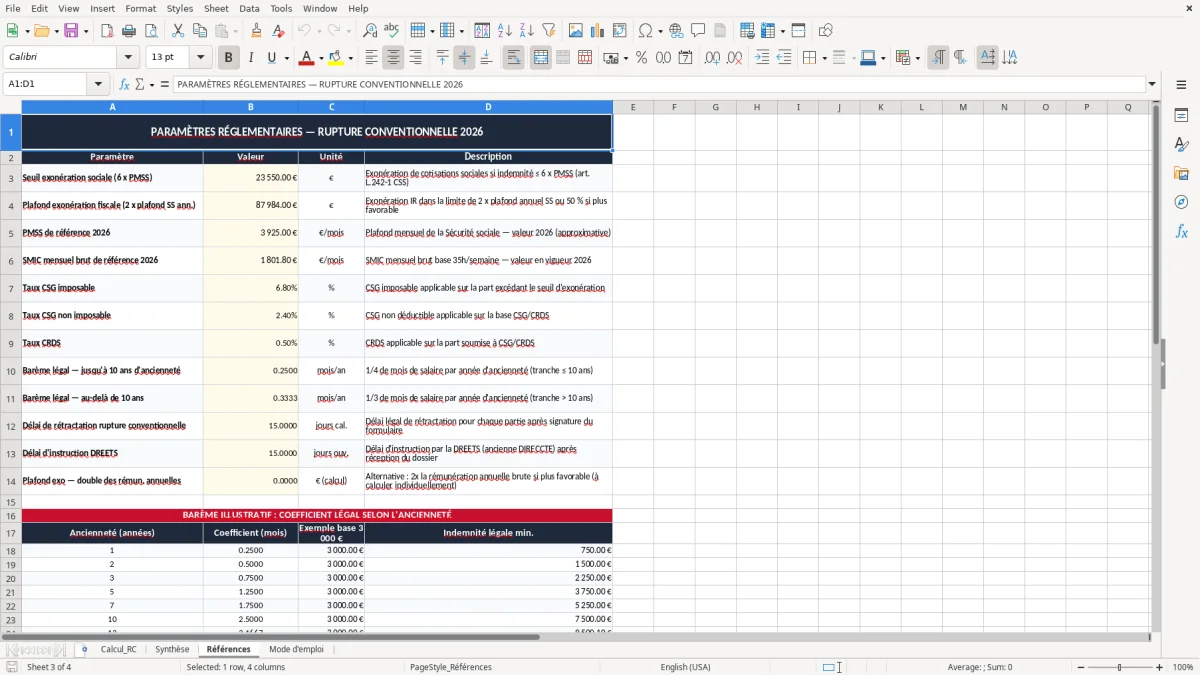This screenshot has height=675, width=1200.
Task: Open the sidebar Properties panel
Action: [1181, 116]
